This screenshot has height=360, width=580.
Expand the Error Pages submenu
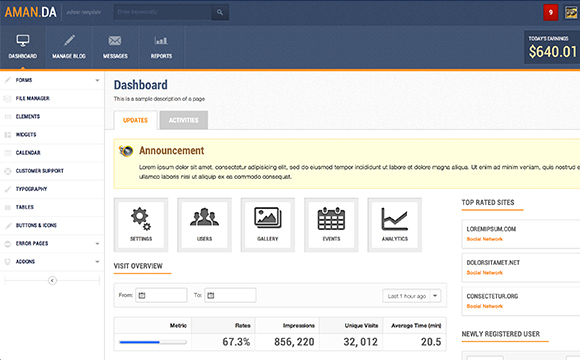[52, 243]
